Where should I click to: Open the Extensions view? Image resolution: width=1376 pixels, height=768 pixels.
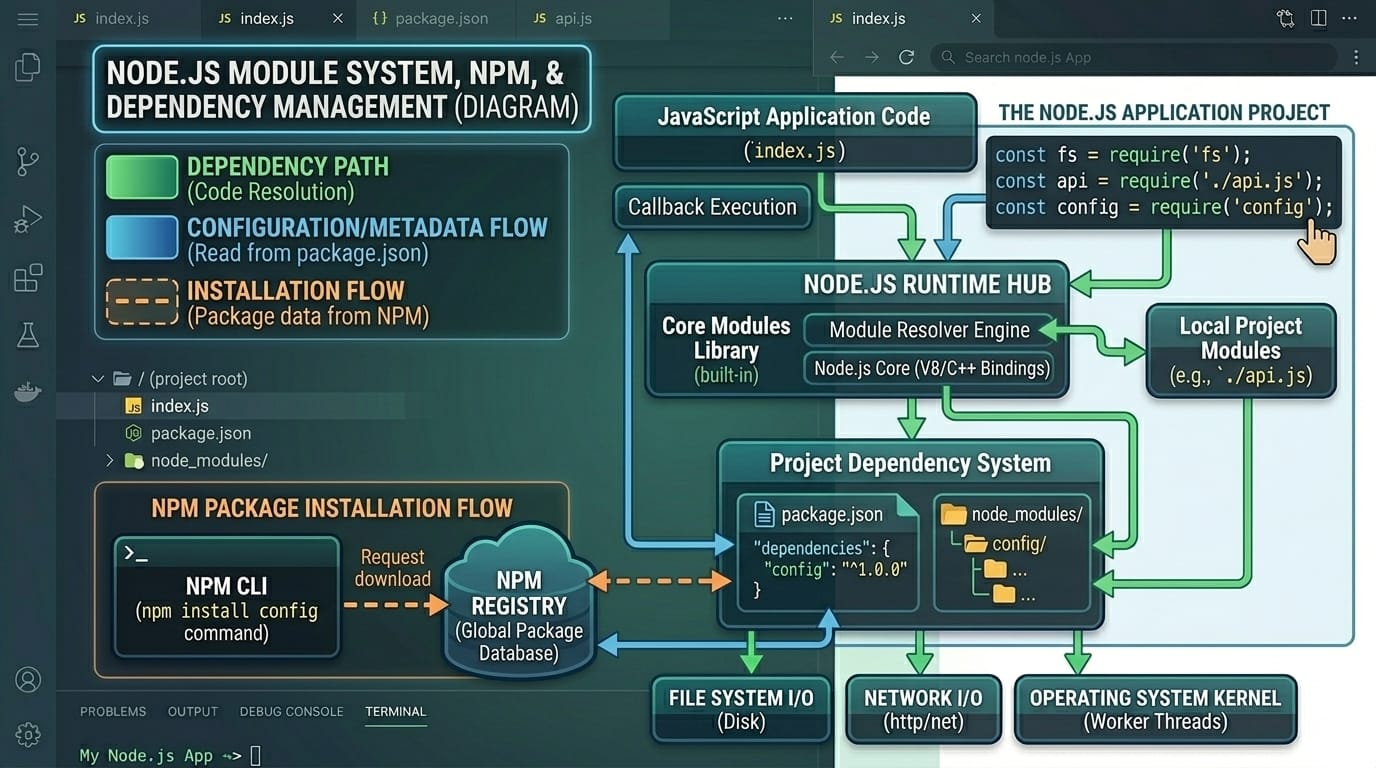point(28,278)
